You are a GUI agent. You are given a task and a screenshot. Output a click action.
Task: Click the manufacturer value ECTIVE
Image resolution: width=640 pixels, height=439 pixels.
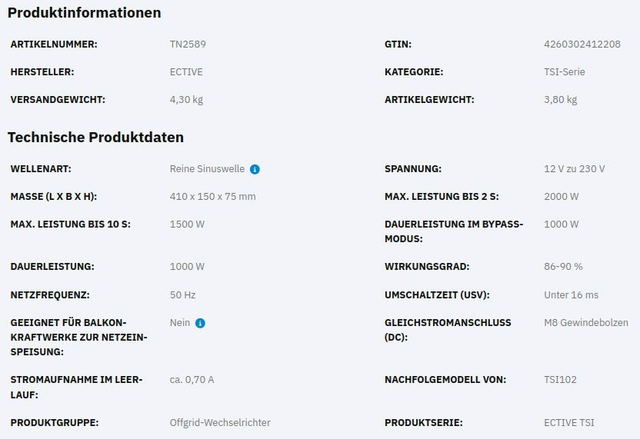(x=187, y=72)
